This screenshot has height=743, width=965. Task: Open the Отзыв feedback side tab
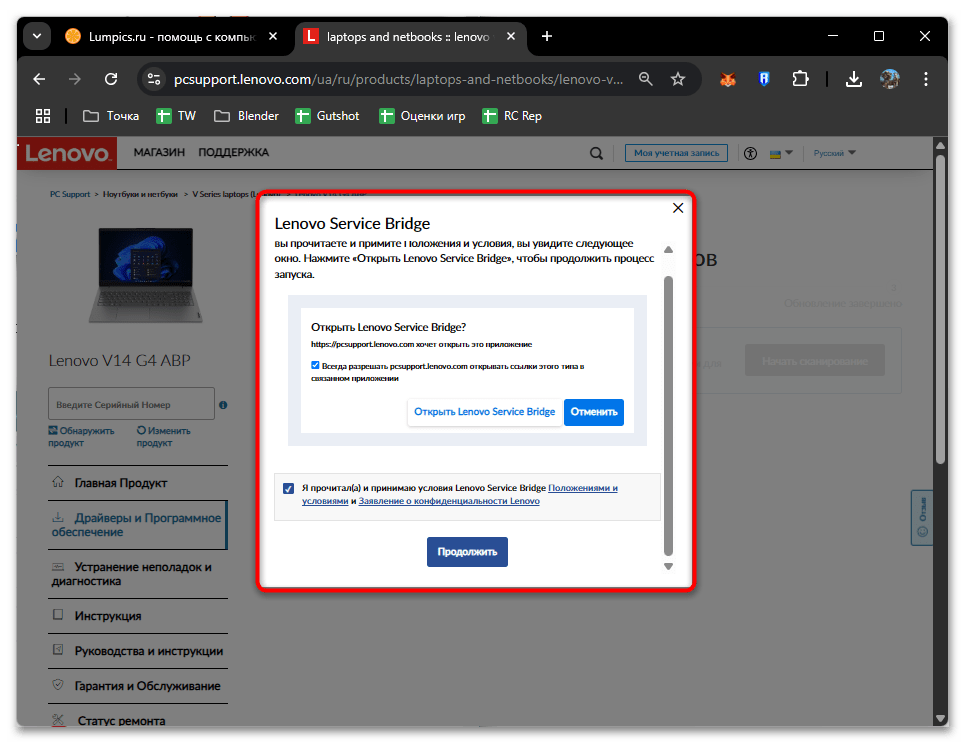click(922, 517)
